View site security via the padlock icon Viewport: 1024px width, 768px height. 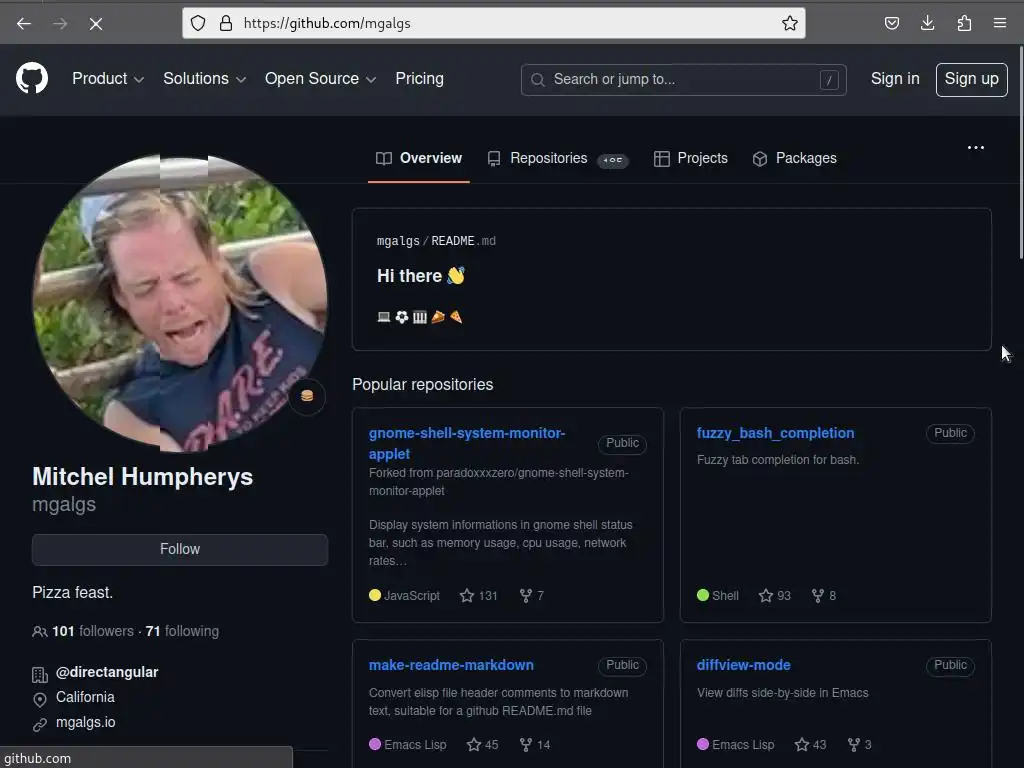click(226, 24)
